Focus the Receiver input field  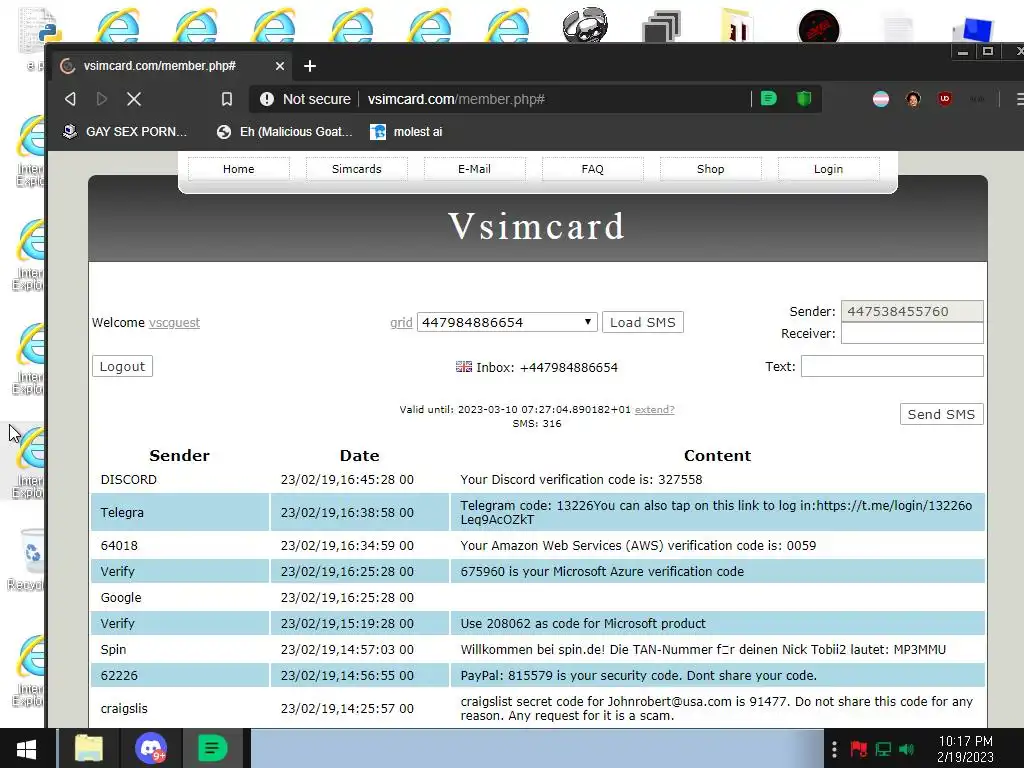pos(912,333)
